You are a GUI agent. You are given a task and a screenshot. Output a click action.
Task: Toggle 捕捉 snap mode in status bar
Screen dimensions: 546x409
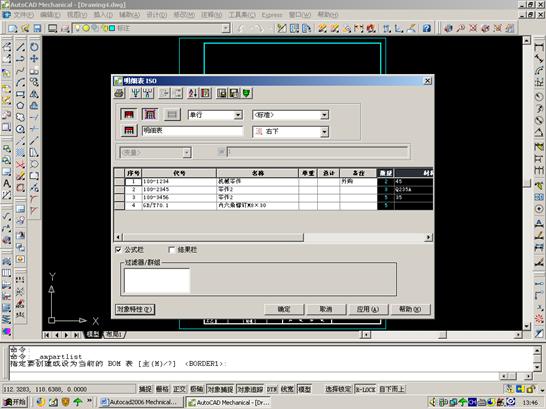[x=145, y=389]
